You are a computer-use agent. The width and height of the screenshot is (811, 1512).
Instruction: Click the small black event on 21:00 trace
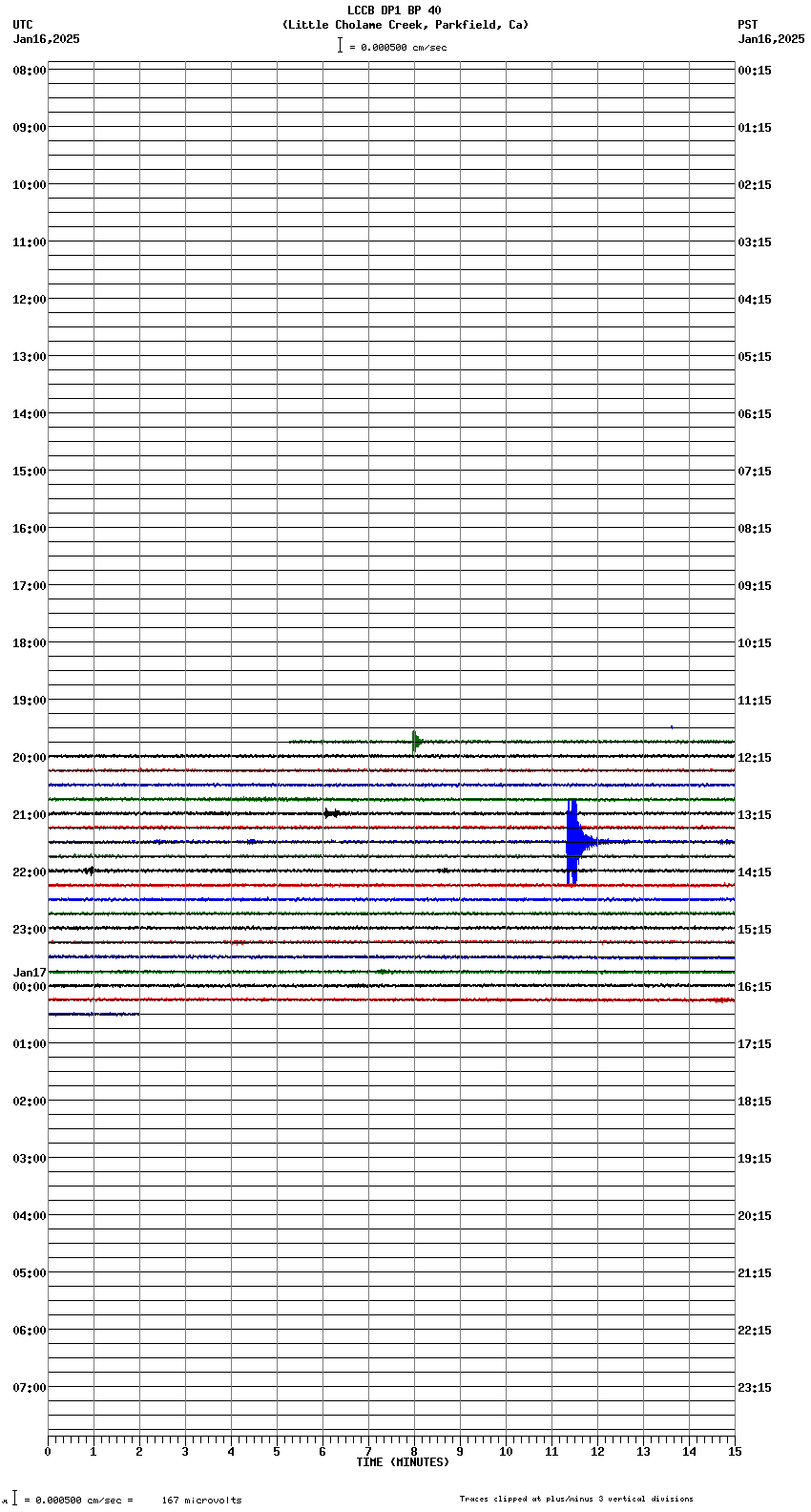[331, 813]
